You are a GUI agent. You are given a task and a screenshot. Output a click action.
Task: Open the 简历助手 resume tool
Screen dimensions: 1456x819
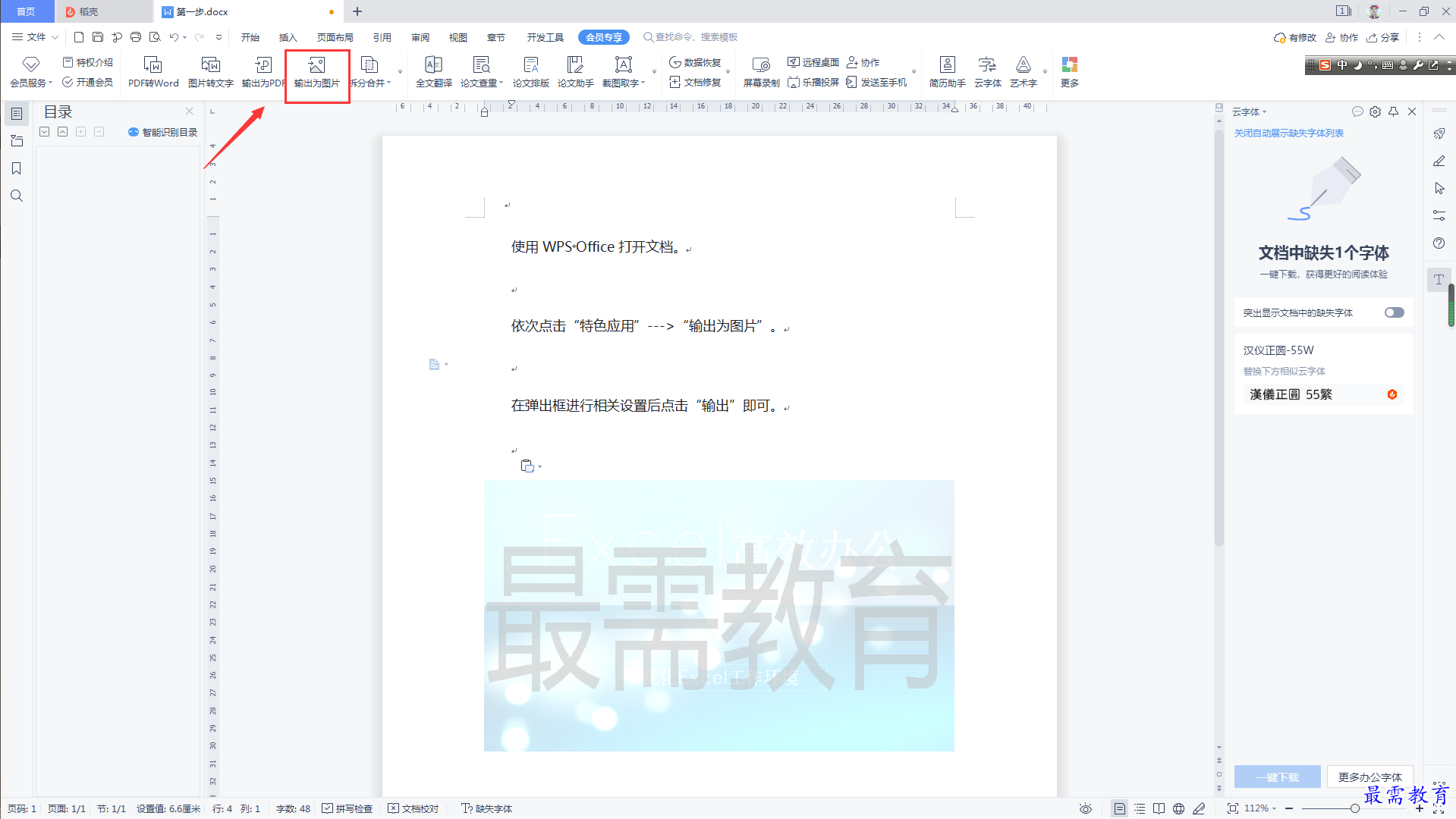[x=947, y=72]
